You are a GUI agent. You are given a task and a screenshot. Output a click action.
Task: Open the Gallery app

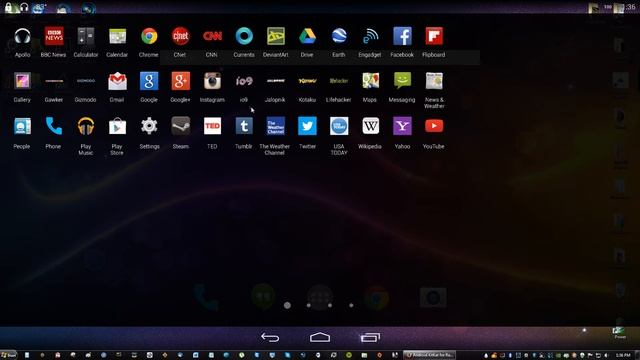point(22,81)
